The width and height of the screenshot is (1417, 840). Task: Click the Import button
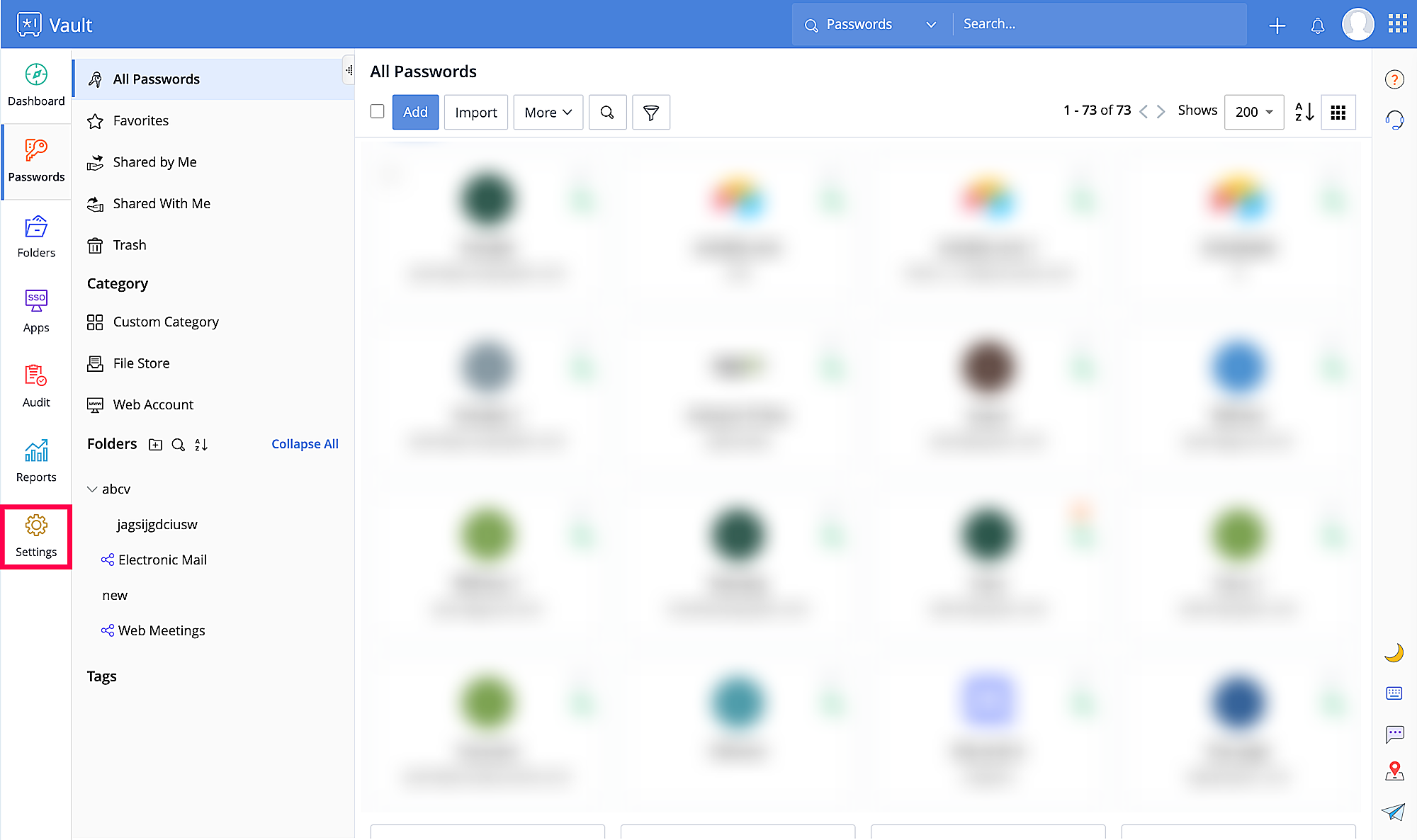pyautogui.click(x=475, y=113)
